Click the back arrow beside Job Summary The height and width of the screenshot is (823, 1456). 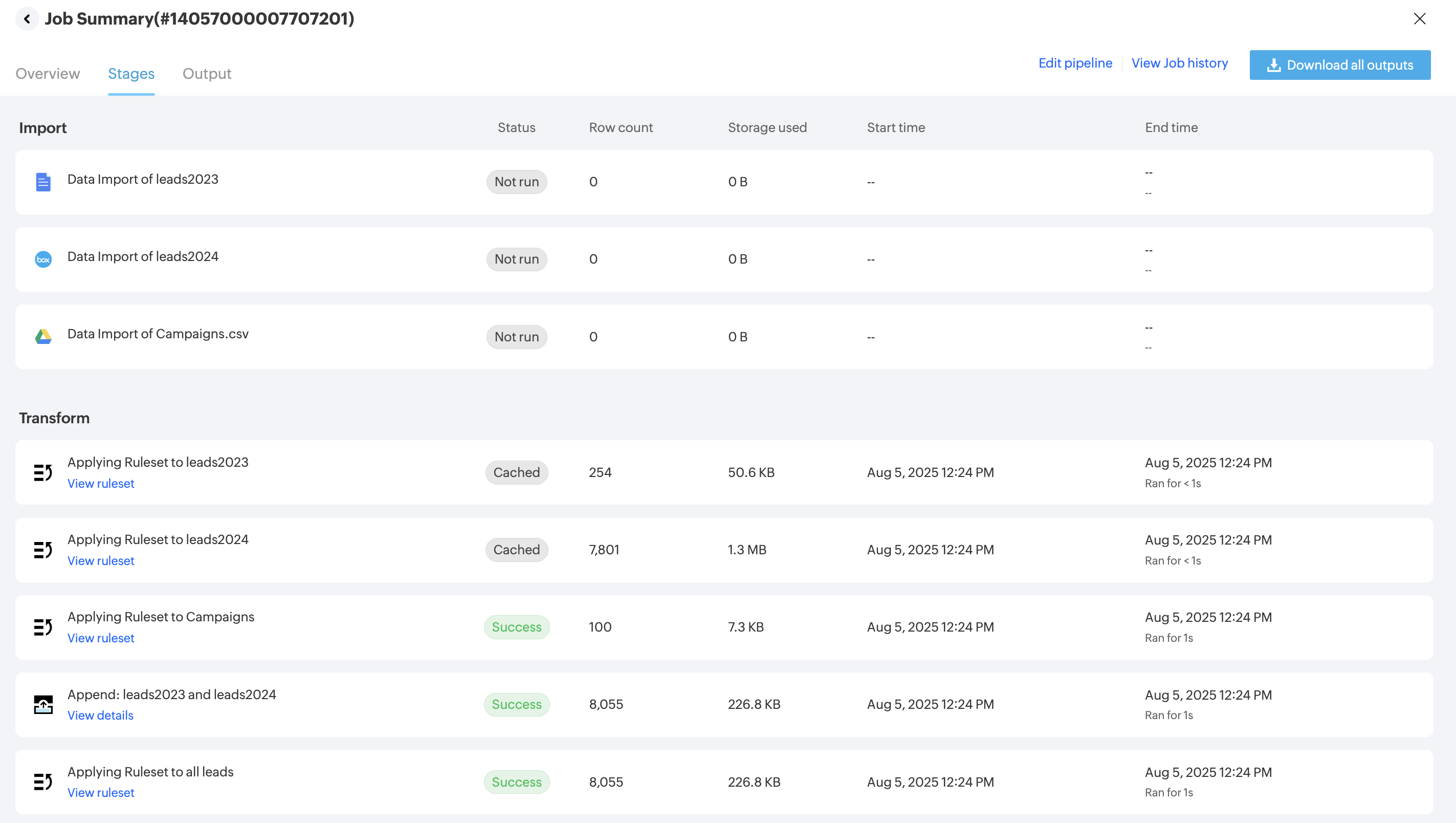click(27, 18)
